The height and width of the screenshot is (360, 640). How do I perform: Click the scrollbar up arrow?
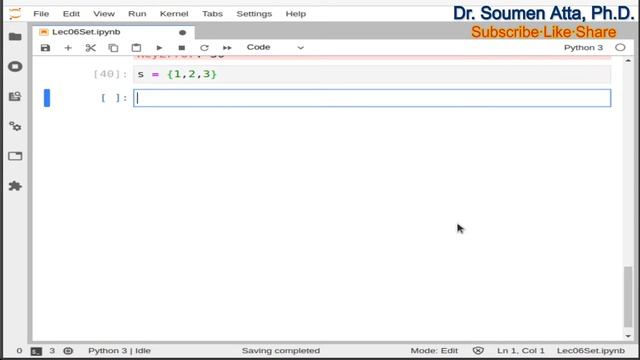(x=628, y=61)
